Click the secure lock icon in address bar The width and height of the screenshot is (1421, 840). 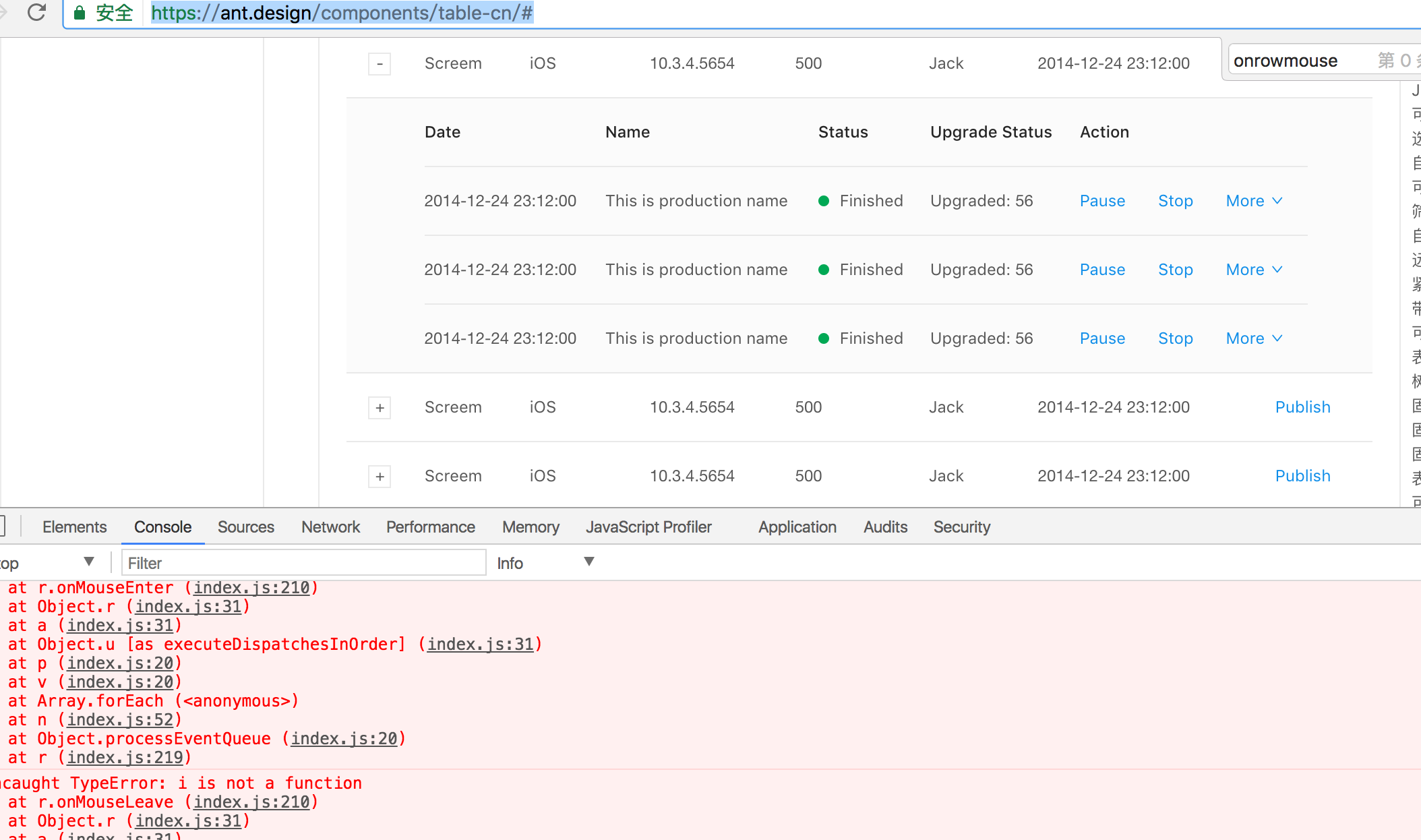(80, 13)
